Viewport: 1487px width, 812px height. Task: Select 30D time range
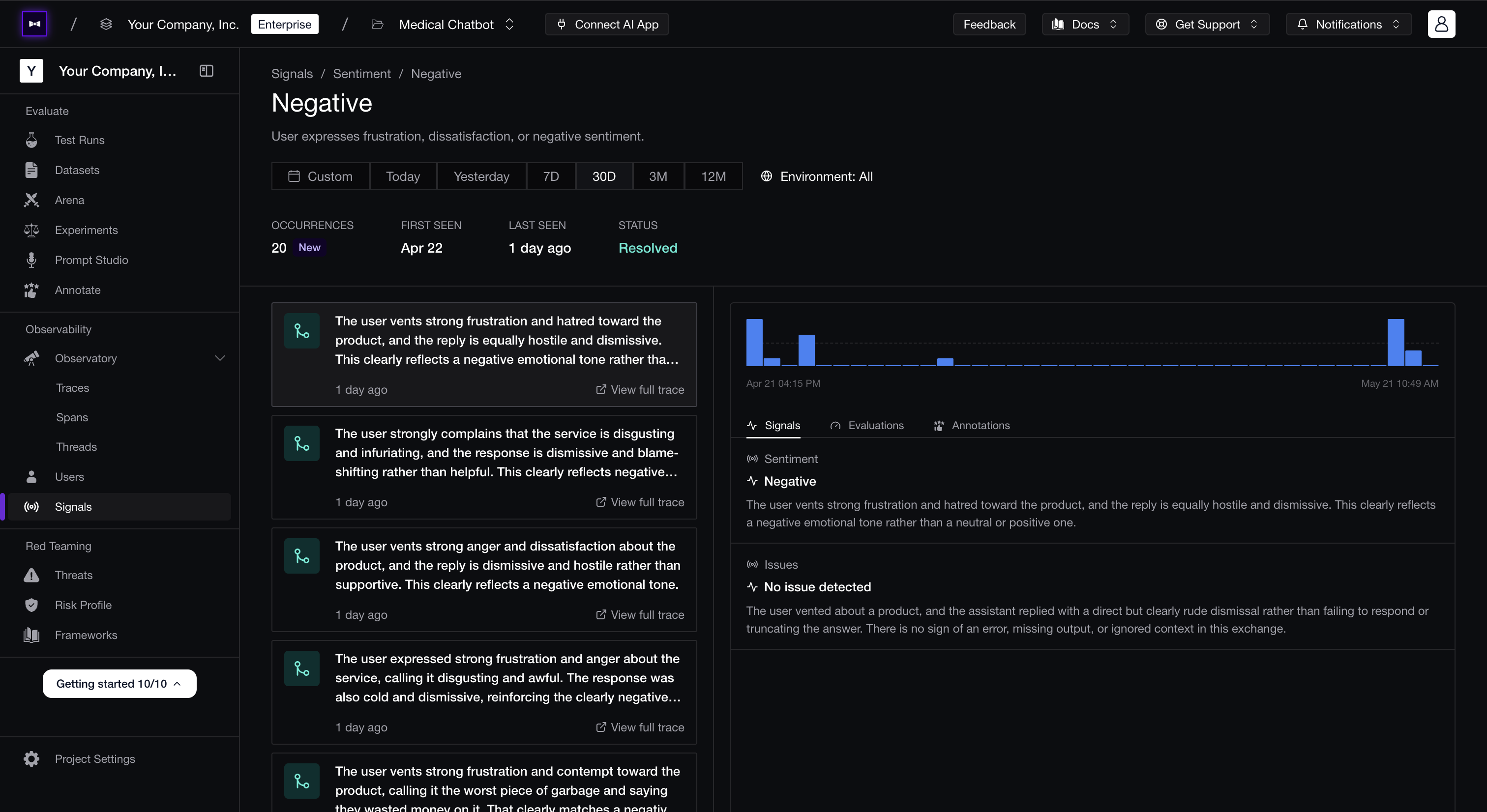(604, 176)
